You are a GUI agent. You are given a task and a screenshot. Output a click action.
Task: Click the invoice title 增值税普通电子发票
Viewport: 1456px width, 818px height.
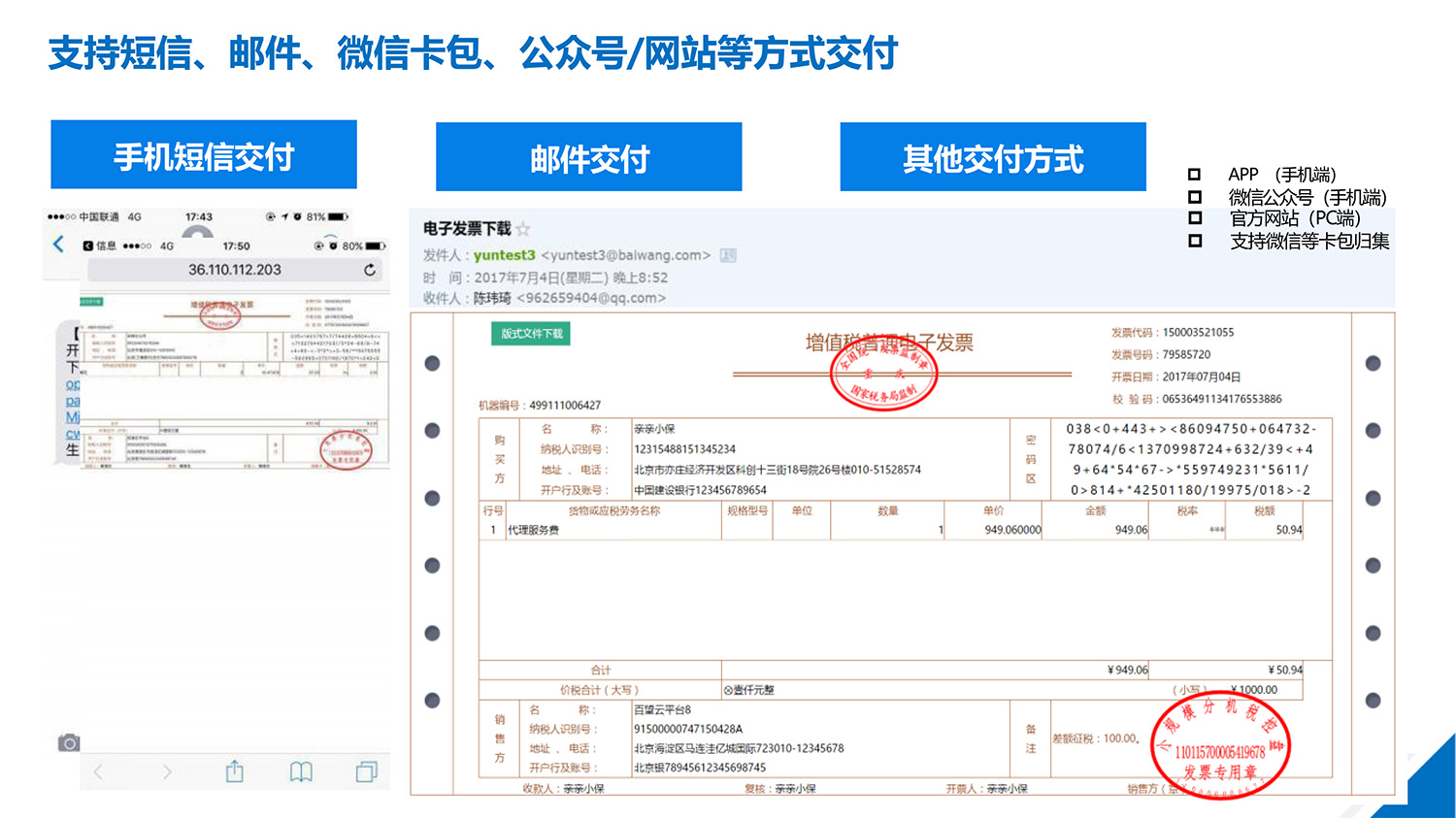[x=889, y=343]
